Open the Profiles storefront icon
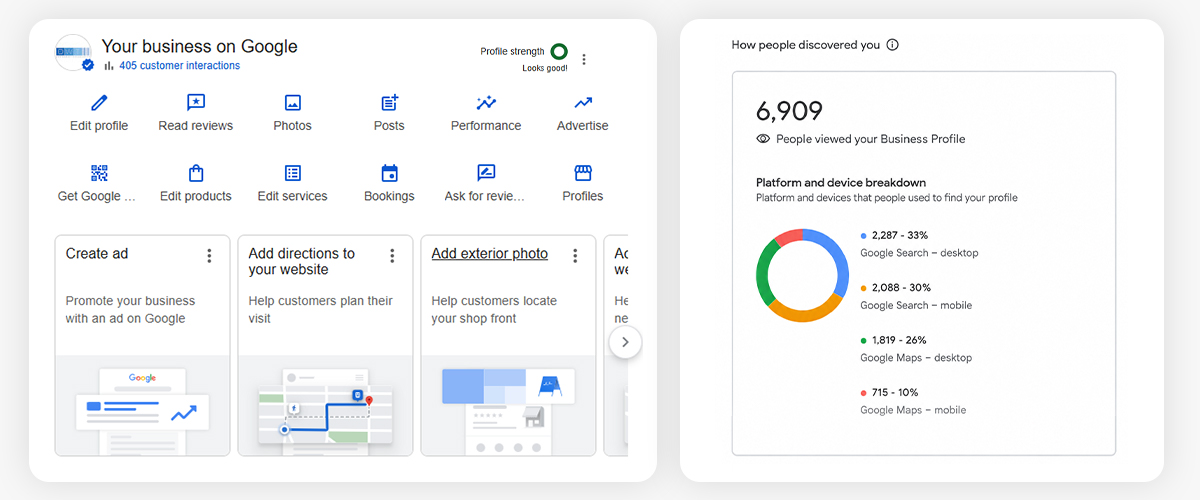1200x500 pixels. [x=583, y=173]
